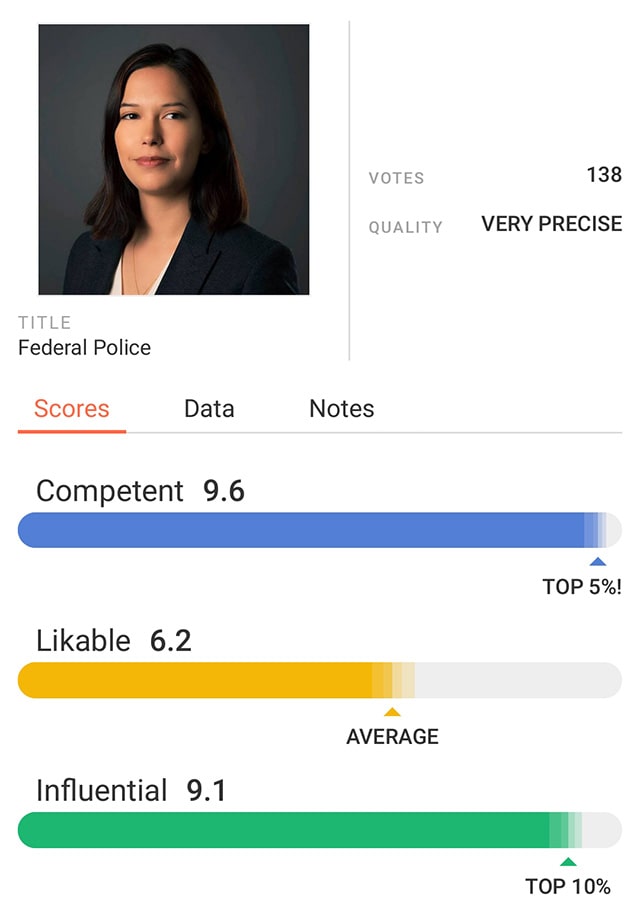Click the yellow triangle marker under Likable bar

392,712
